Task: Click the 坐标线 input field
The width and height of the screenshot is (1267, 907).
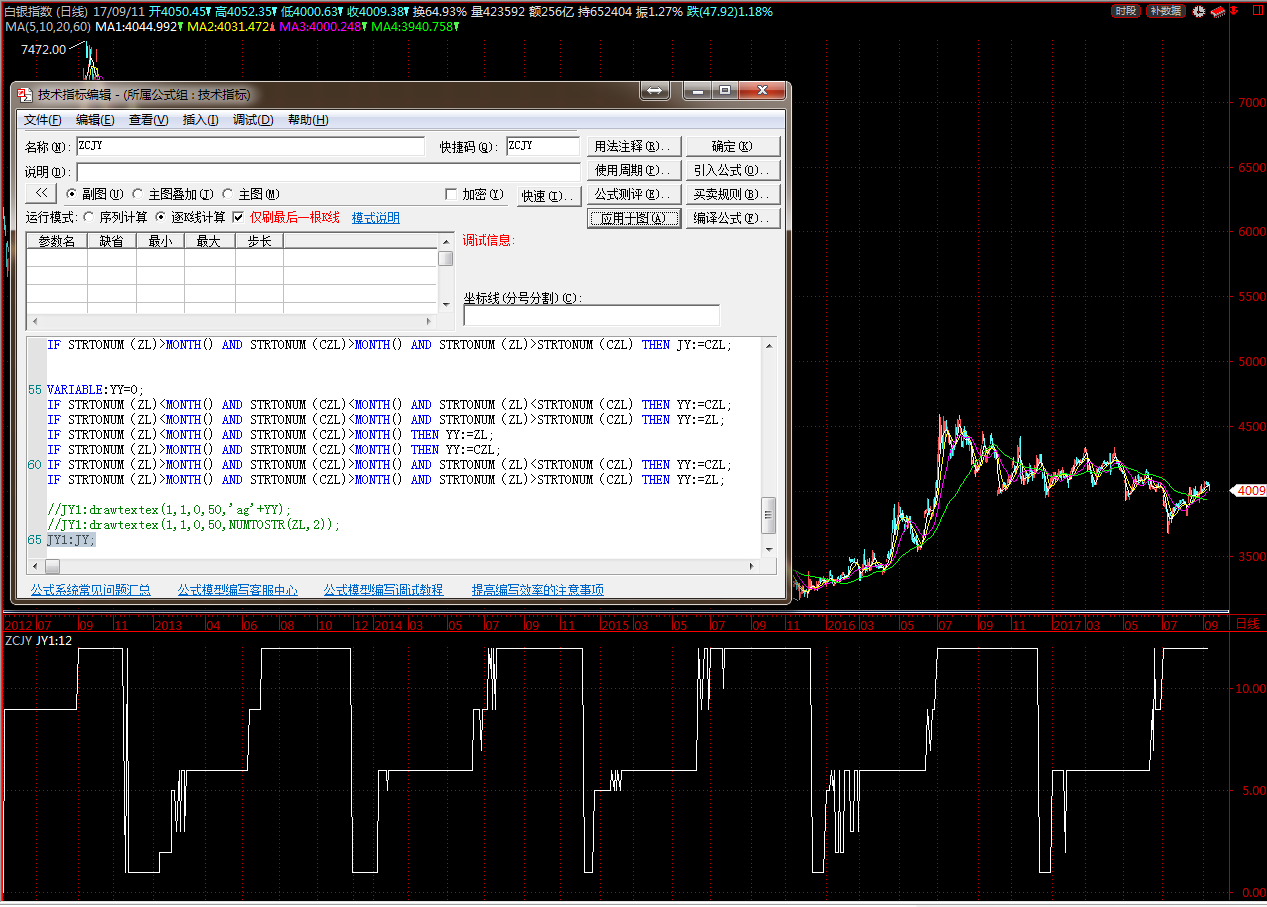Action: tap(591, 316)
